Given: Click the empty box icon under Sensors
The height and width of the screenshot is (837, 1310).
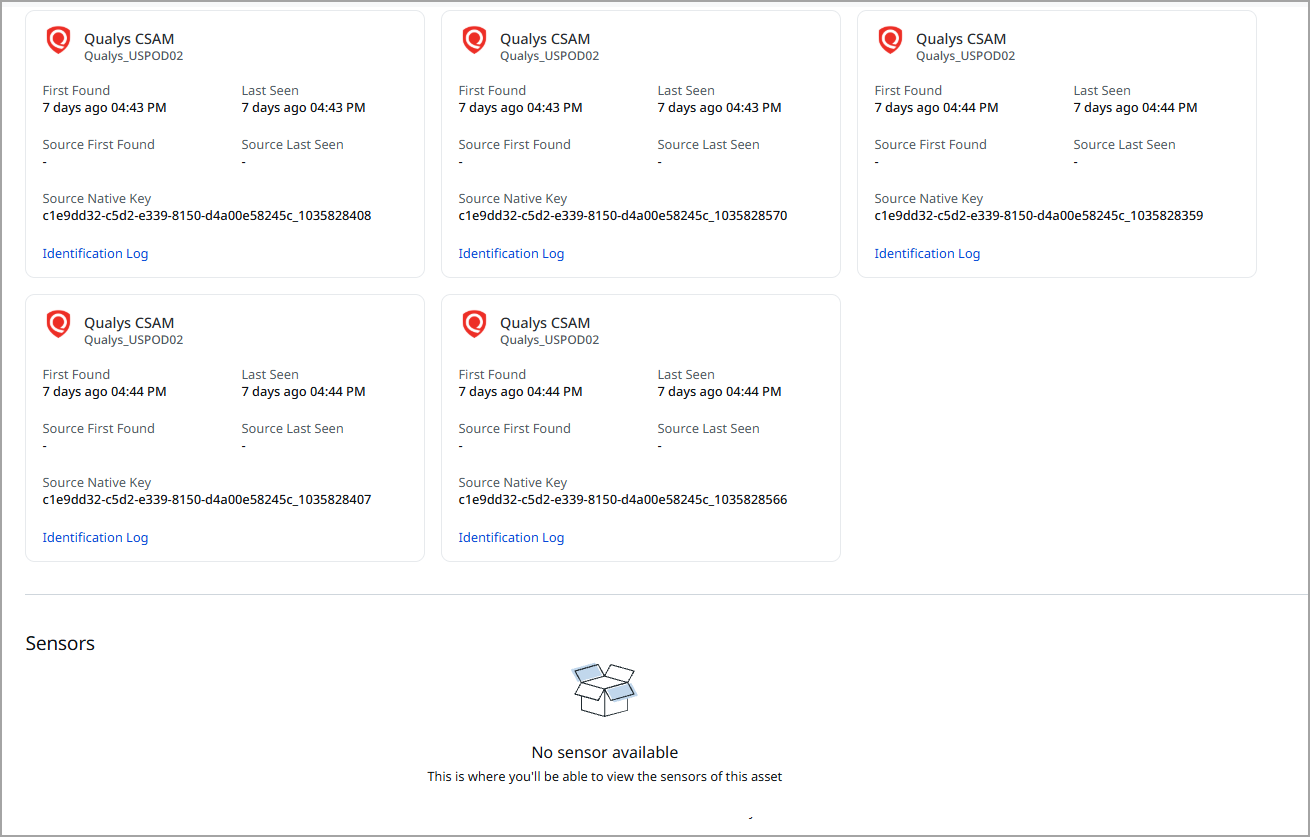Looking at the screenshot, I should tap(604, 690).
